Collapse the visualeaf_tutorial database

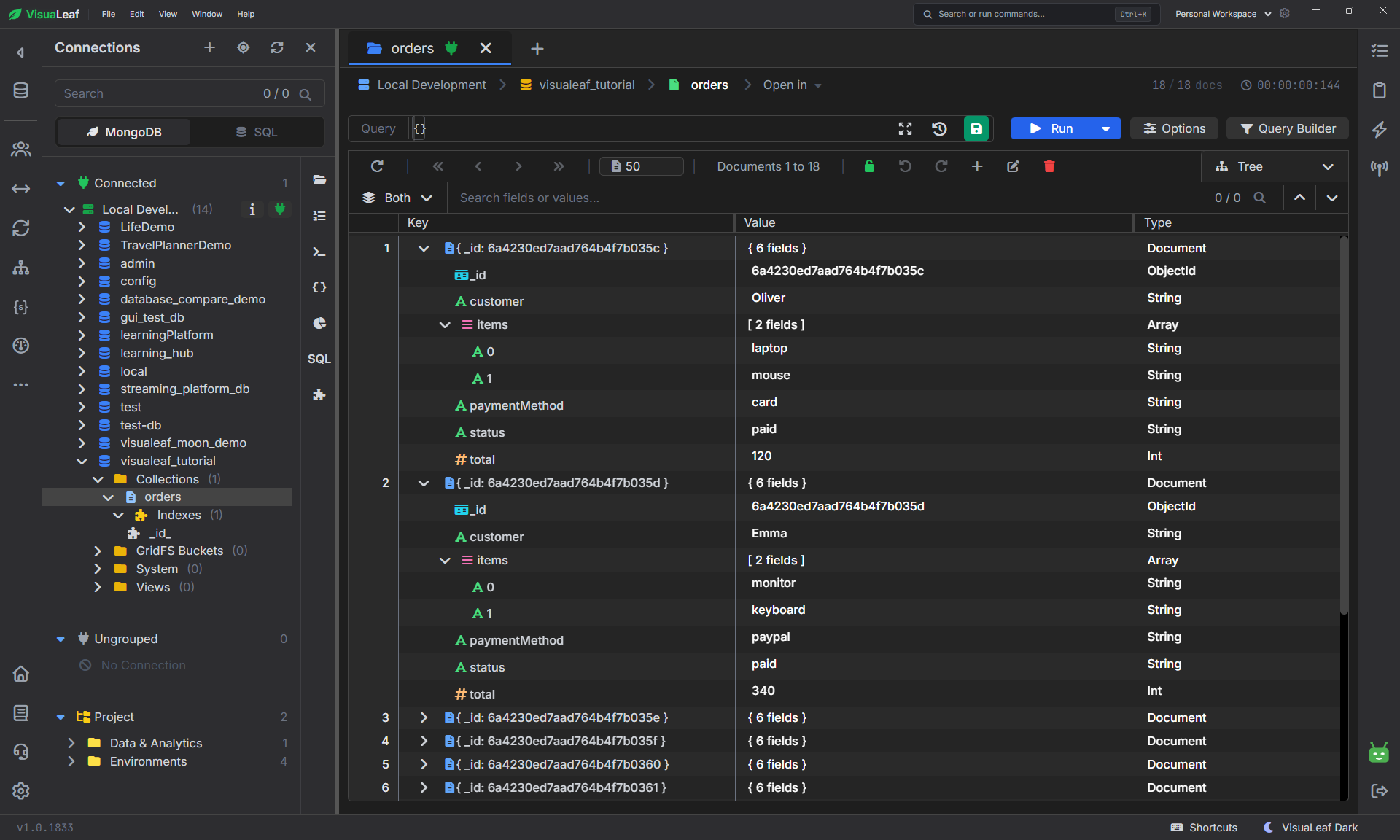[82, 461]
